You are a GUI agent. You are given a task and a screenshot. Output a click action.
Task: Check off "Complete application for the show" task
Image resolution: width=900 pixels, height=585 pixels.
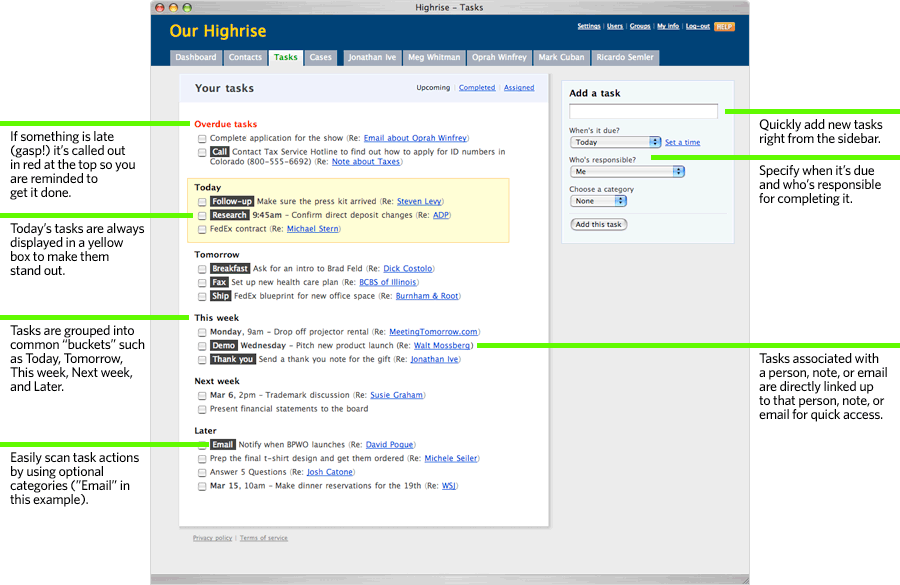(x=202, y=139)
